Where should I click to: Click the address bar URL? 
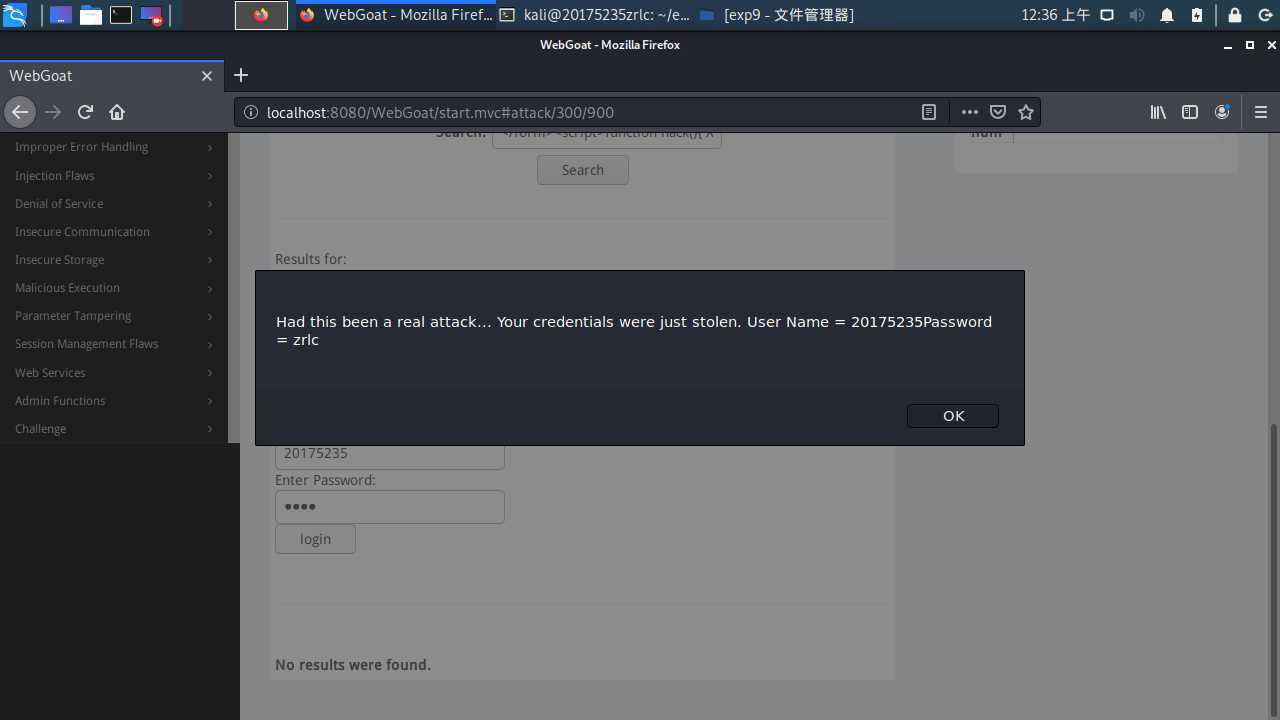tap(440, 113)
